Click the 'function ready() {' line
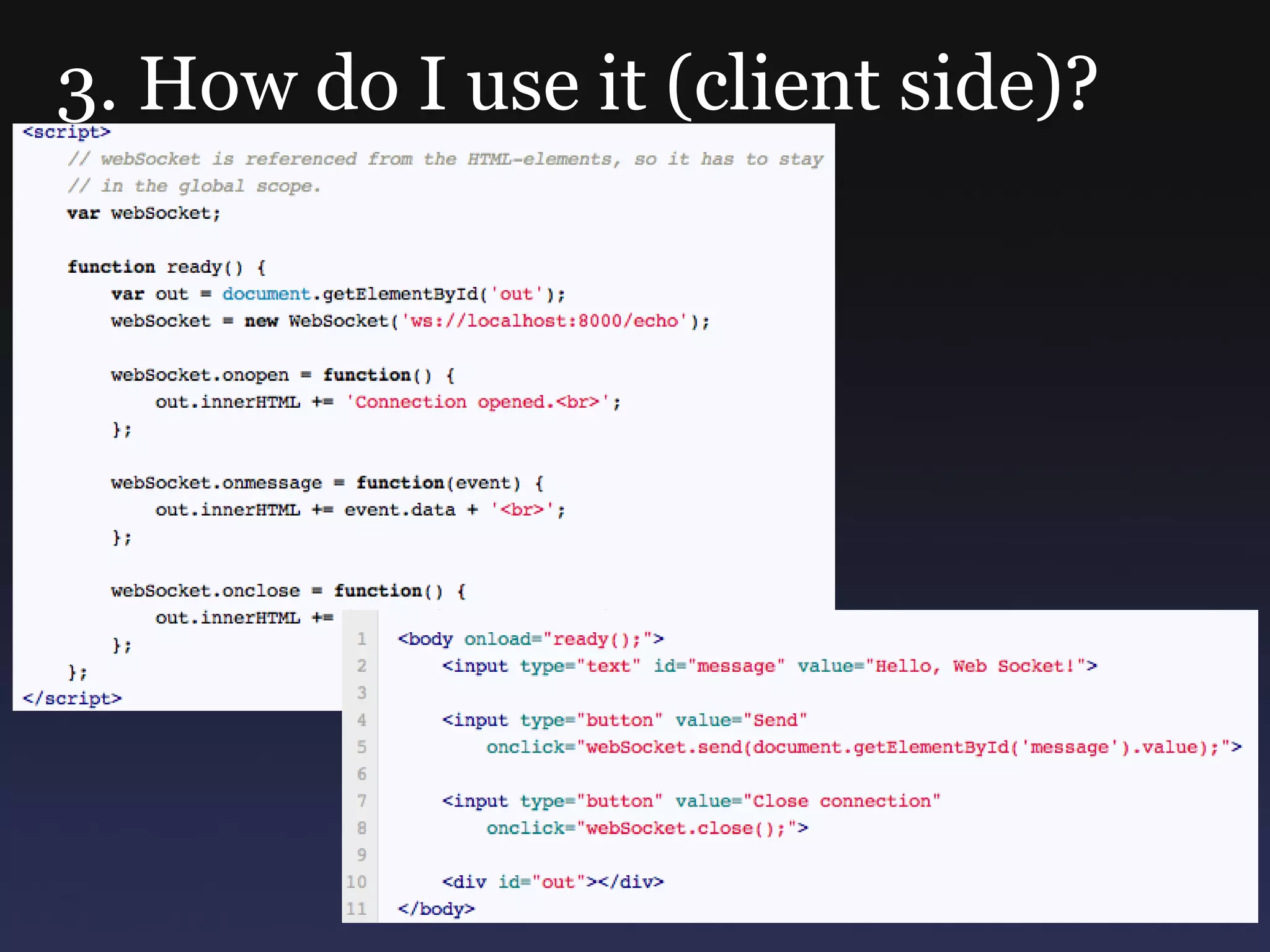This screenshot has width=1270, height=952. [x=167, y=267]
